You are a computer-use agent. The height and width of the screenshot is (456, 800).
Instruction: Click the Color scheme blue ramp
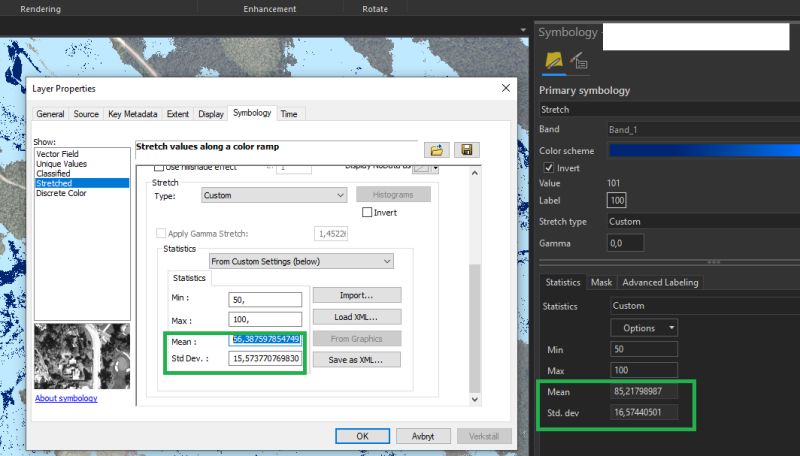tap(704, 150)
